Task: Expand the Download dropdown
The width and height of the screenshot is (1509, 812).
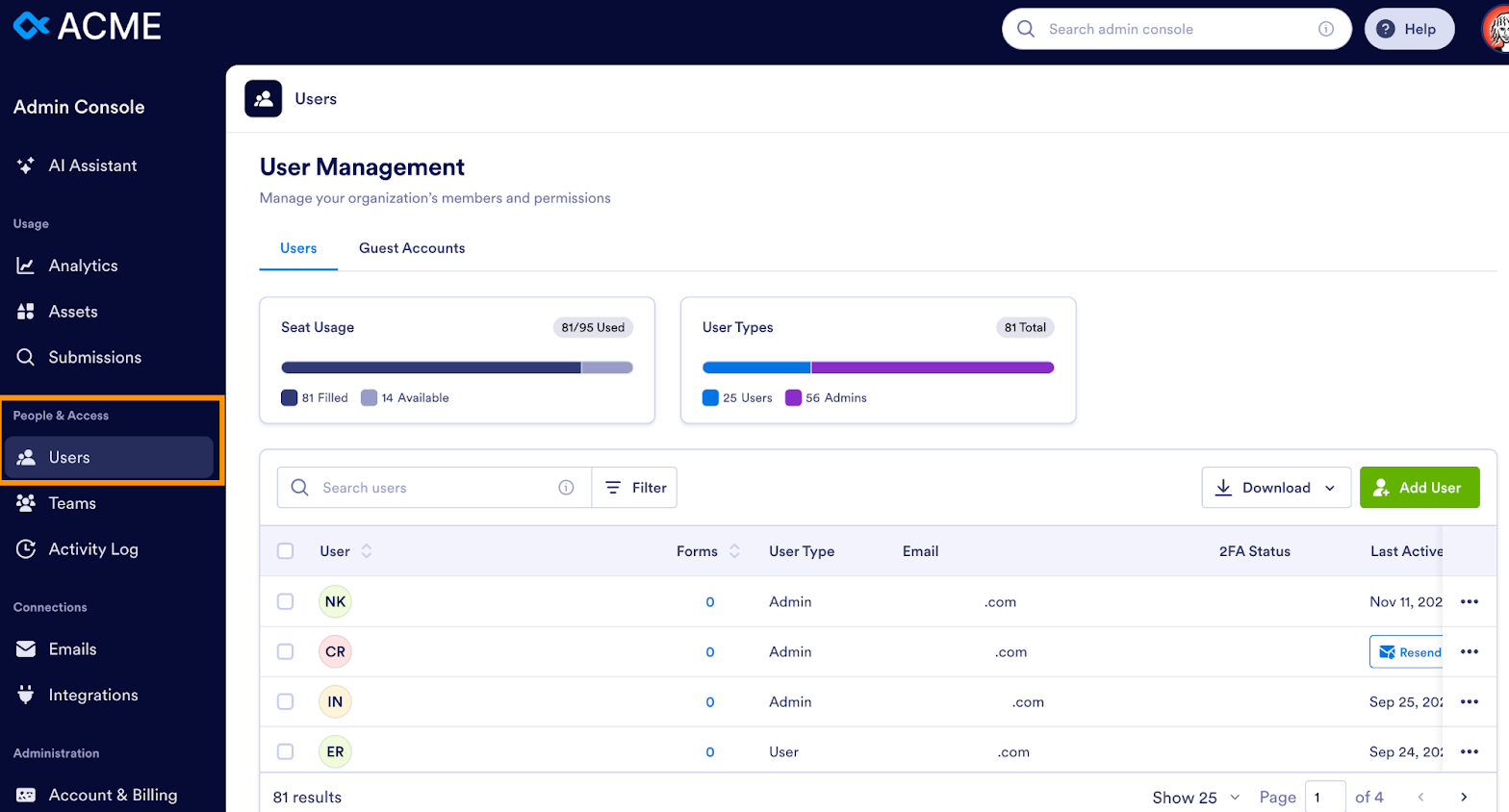Action: [x=1275, y=488]
